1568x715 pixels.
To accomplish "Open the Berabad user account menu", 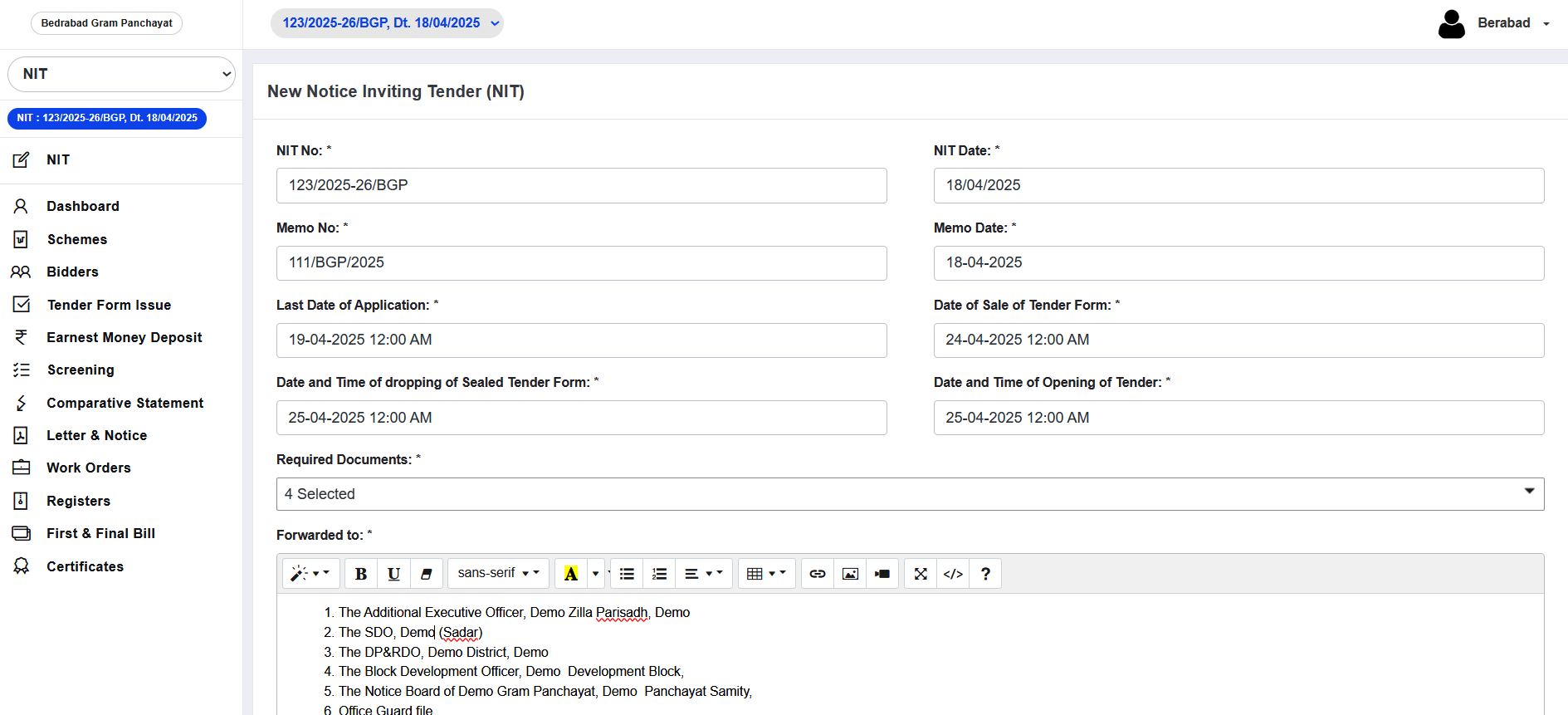I will (1494, 23).
